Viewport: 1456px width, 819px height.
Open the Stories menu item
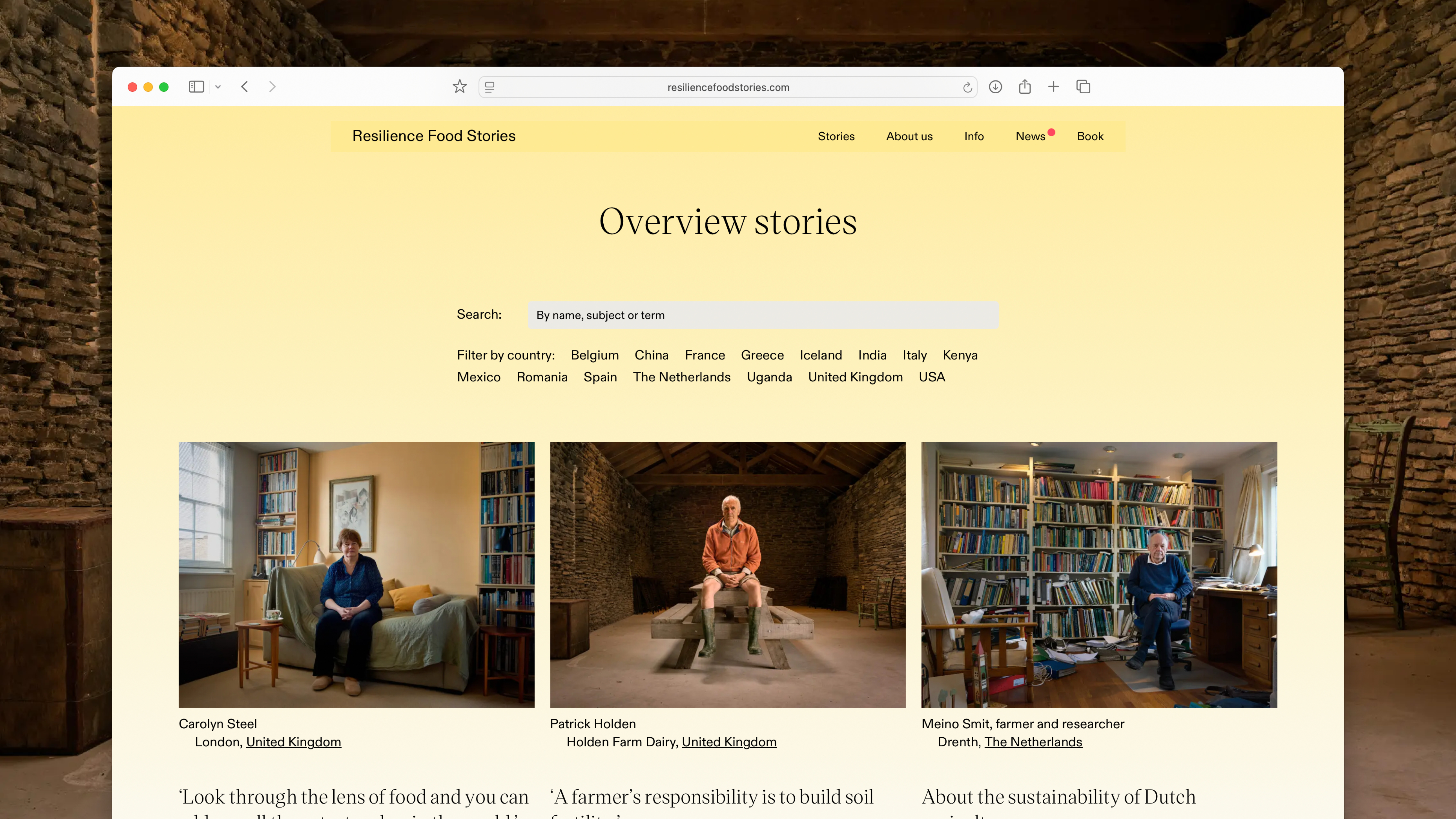[x=836, y=136]
